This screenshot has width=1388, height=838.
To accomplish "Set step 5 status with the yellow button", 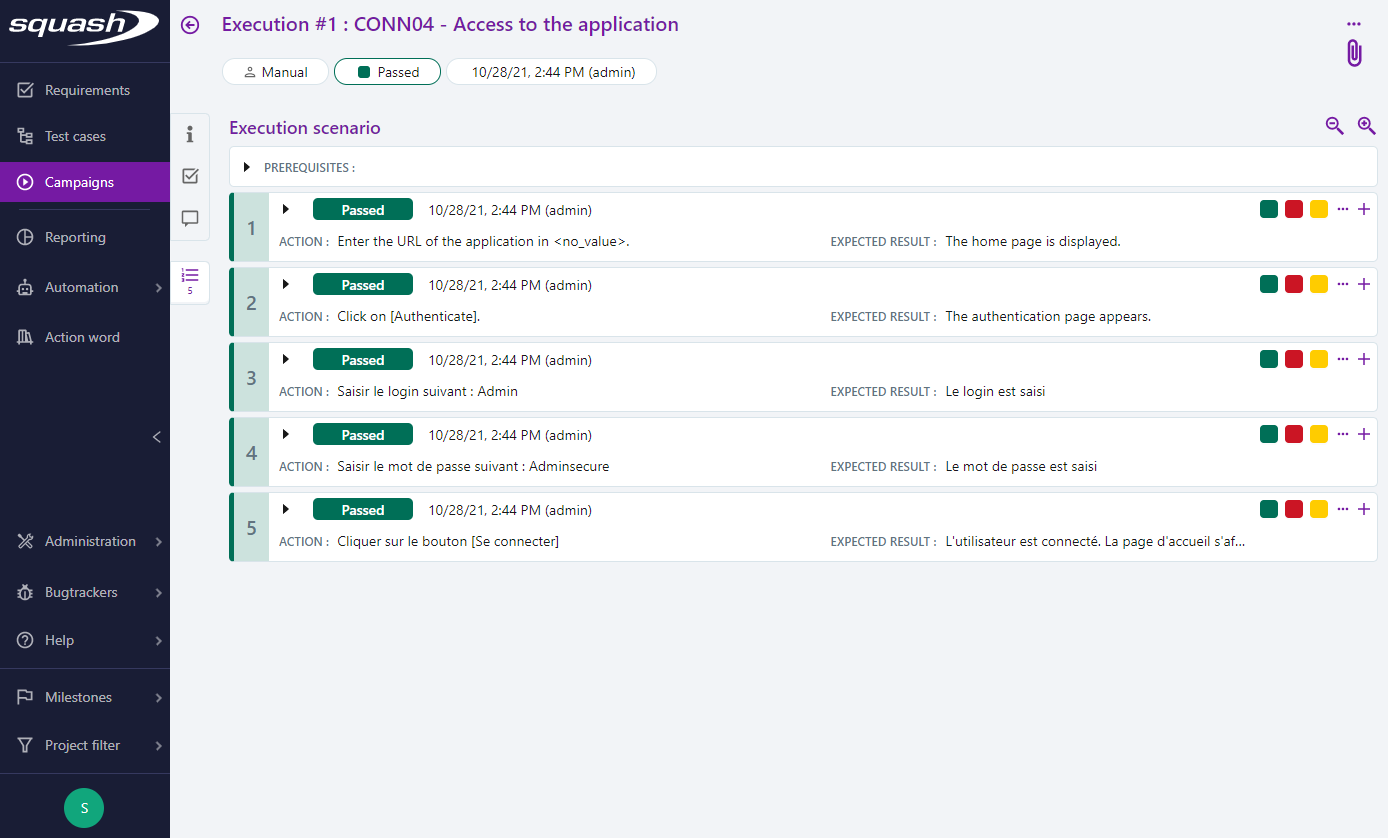I will click(1319, 509).
